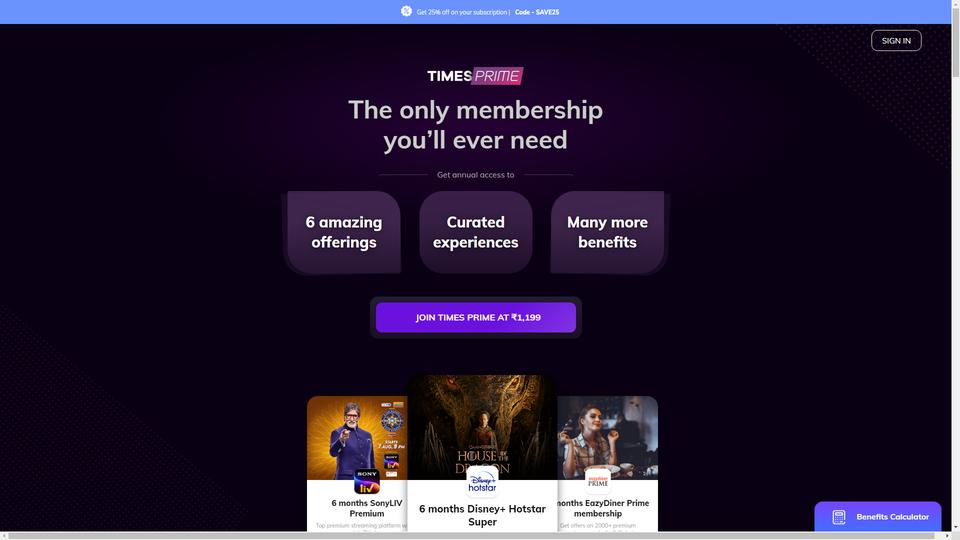Join Times Prime at ₹1,199 button

point(476,317)
